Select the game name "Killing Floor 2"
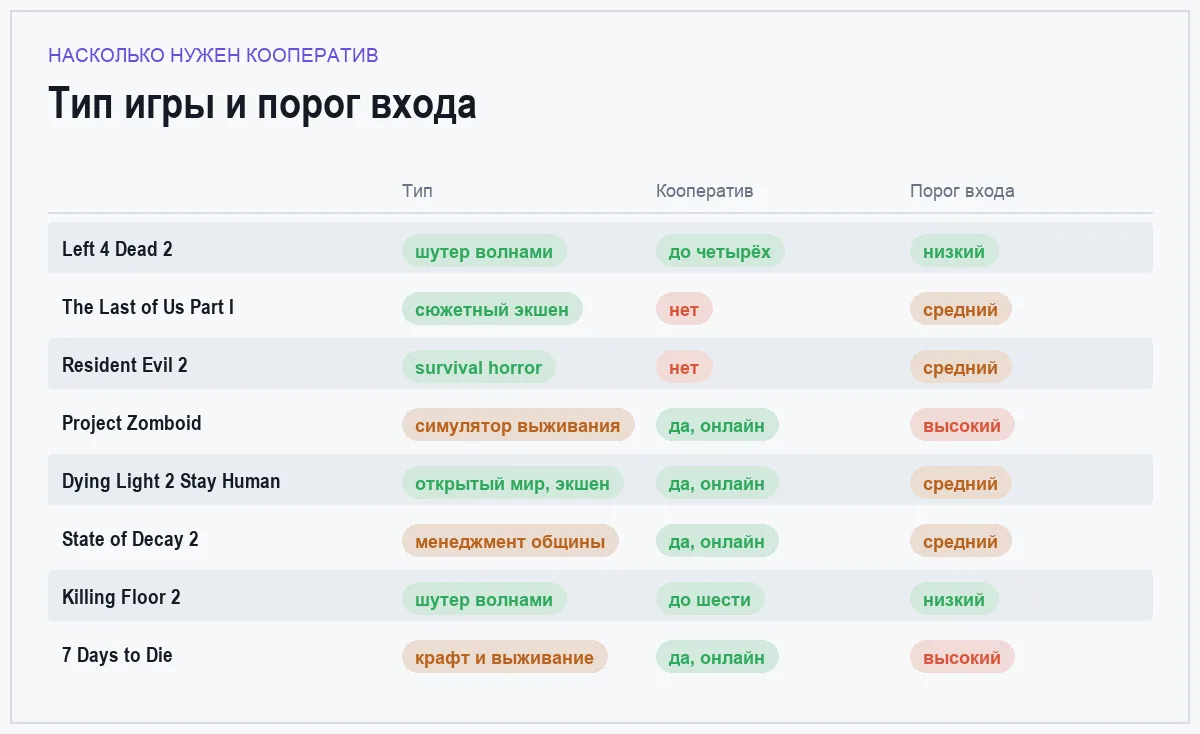This screenshot has height=734, width=1200. point(121,597)
